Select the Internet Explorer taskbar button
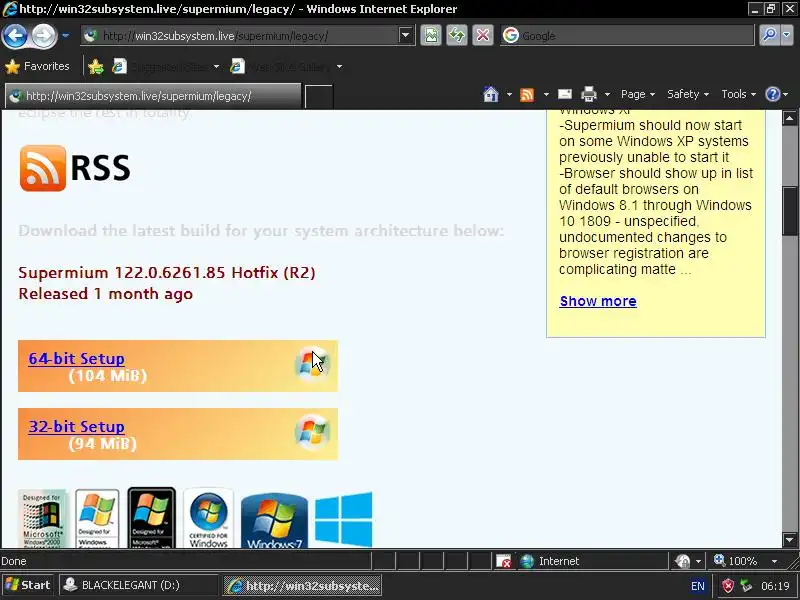 tap(302, 585)
